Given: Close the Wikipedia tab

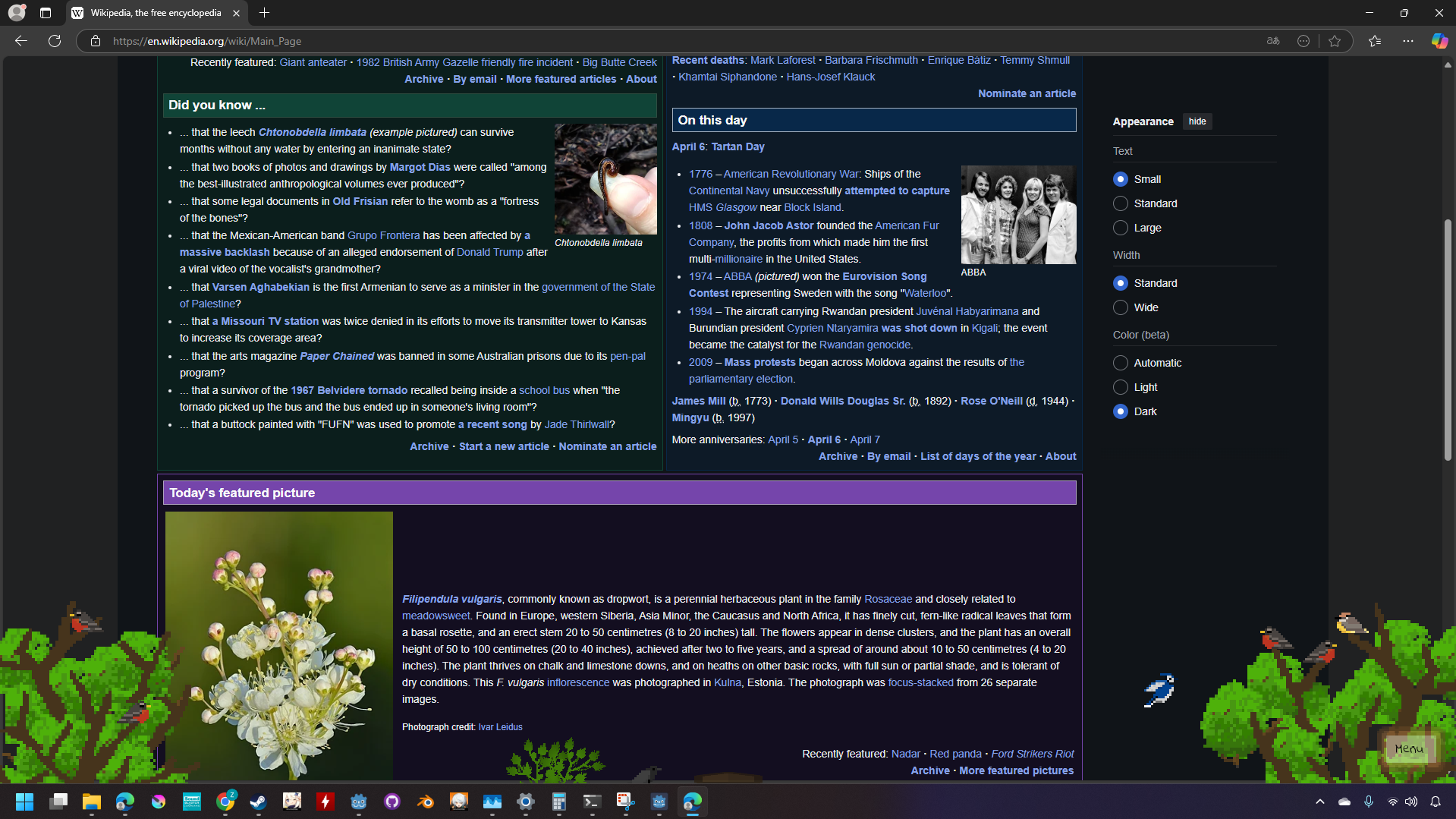Looking at the screenshot, I should coord(236,13).
